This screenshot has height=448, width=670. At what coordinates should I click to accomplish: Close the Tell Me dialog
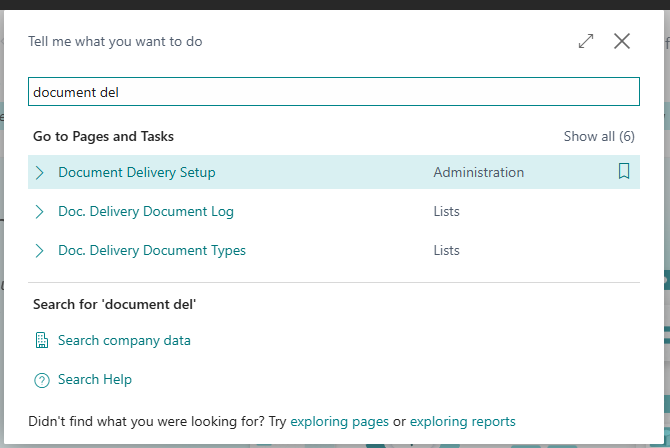622,41
